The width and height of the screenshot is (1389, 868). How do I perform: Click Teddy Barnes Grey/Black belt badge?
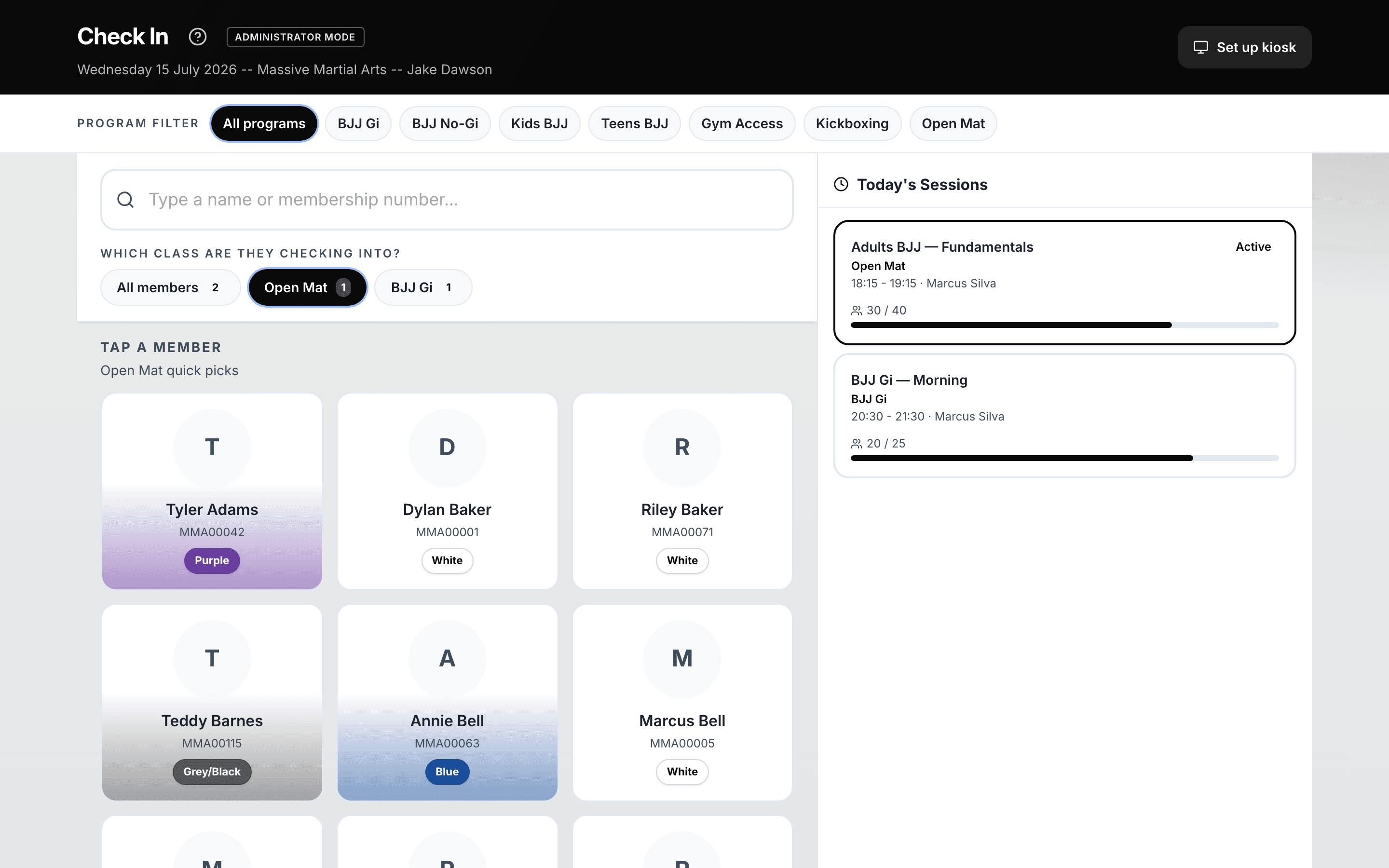(212, 772)
